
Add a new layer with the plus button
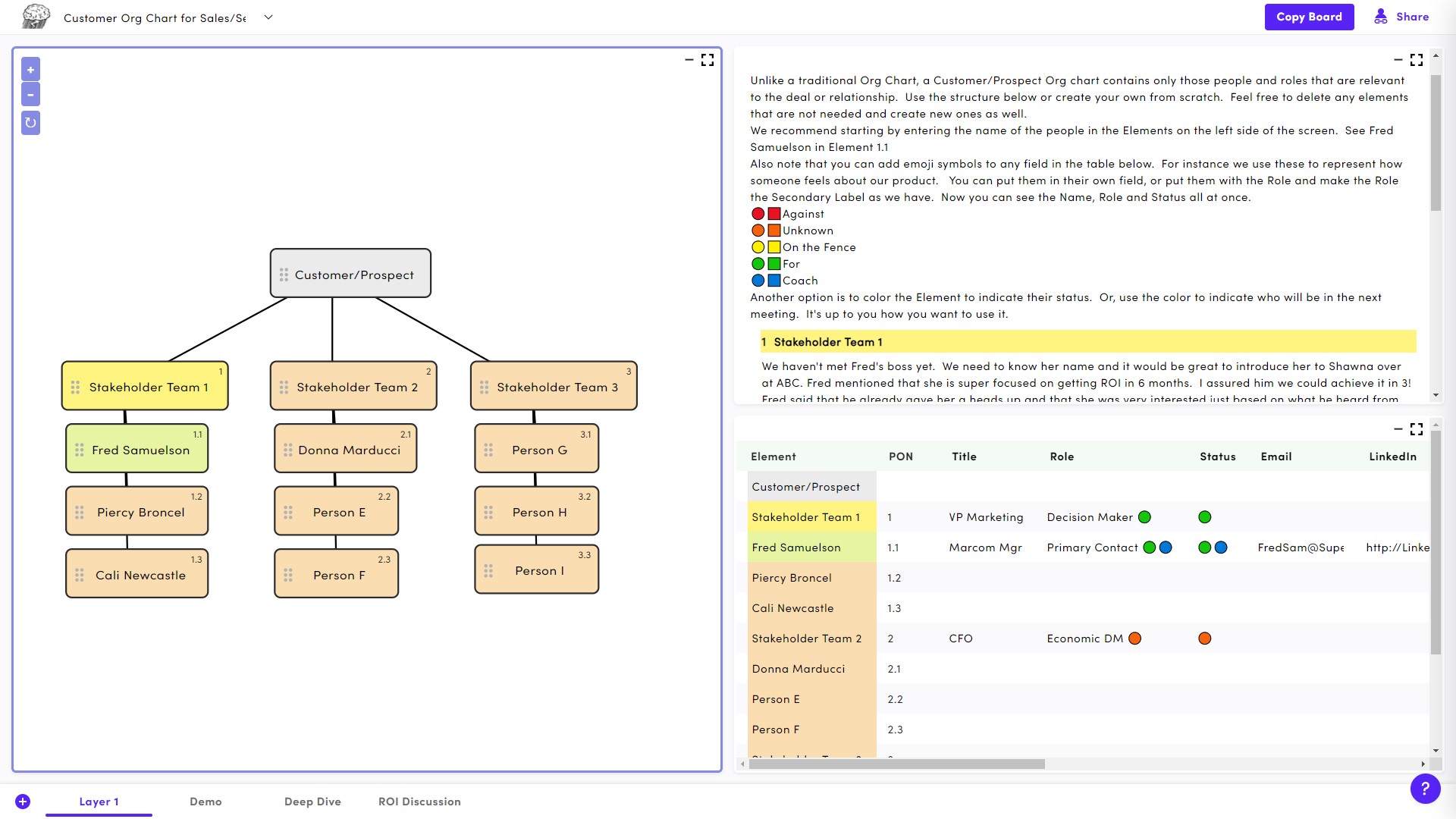point(24,802)
